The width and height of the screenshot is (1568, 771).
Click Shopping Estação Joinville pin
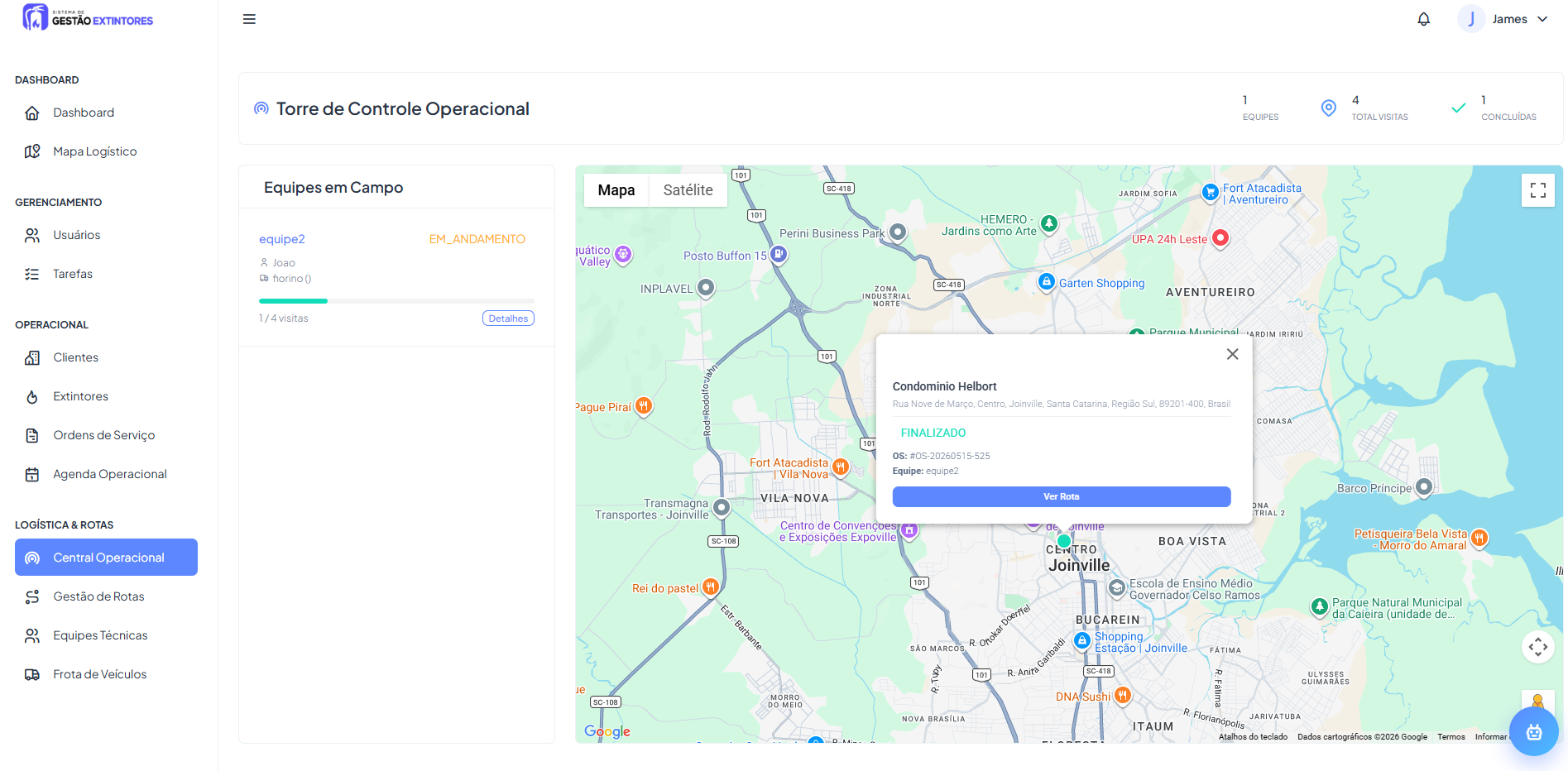(1081, 640)
